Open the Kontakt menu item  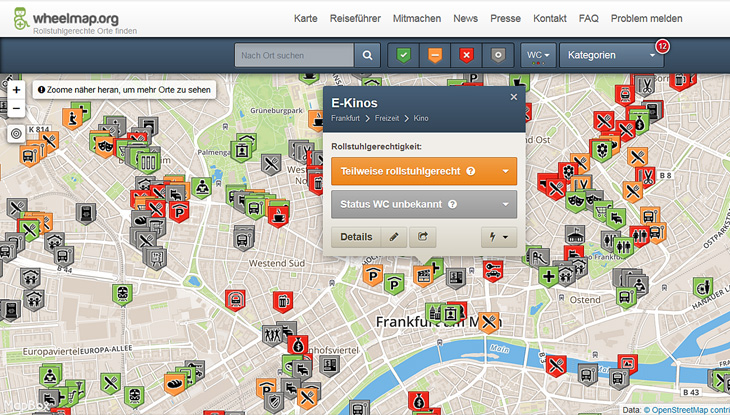point(550,19)
